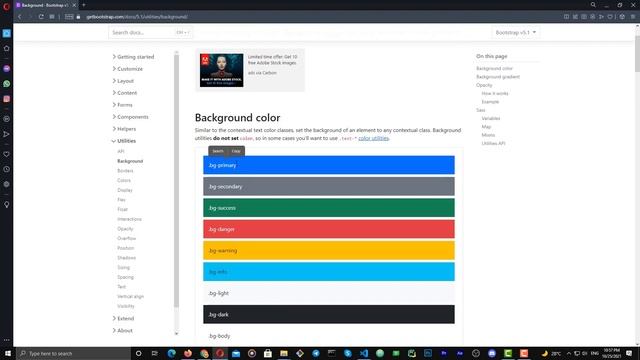640x360 pixels.
Task: Open Telegram from the taskbar
Action: (x=316, y=353)
